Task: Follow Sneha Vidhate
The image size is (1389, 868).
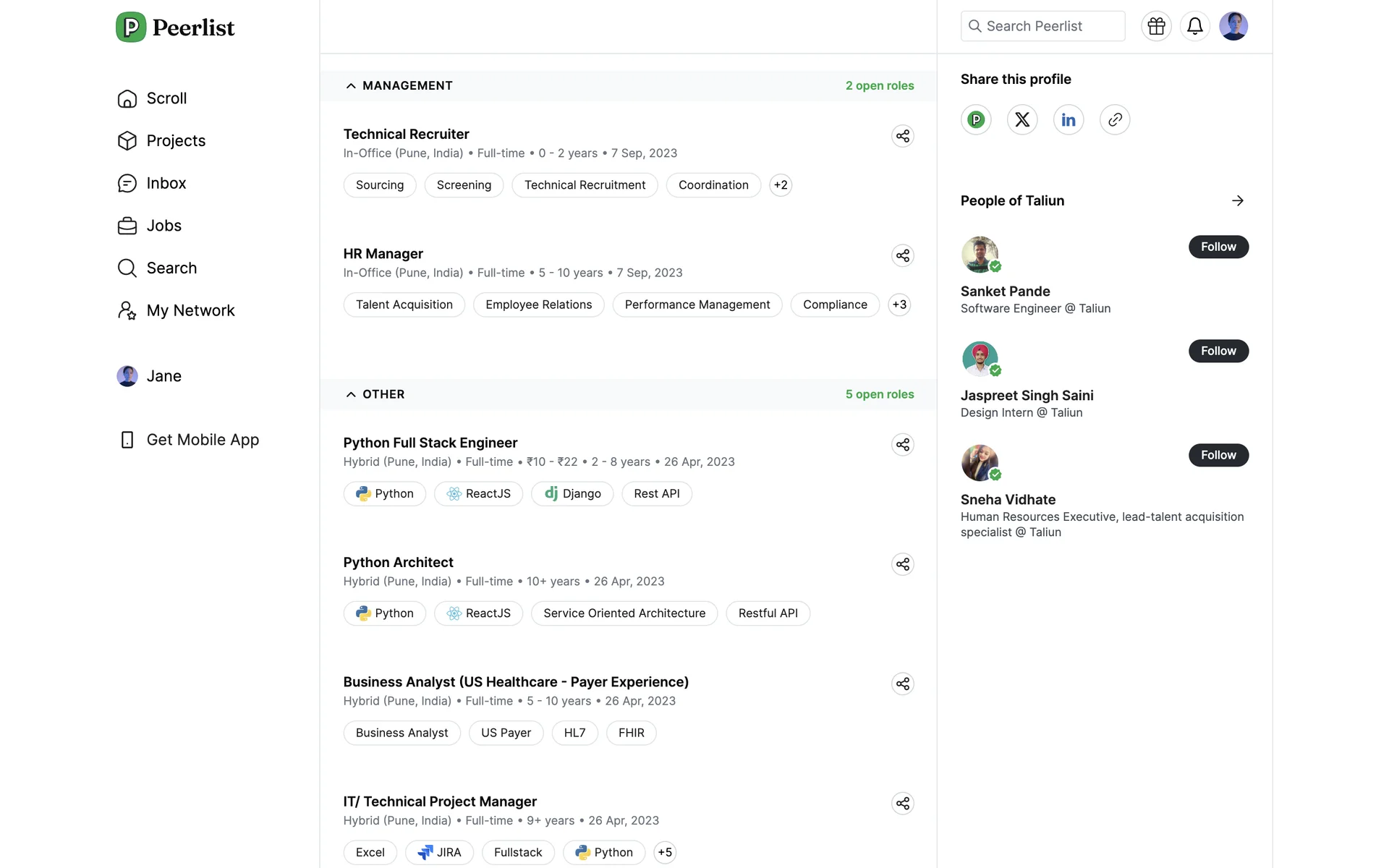Action: 1218,455
